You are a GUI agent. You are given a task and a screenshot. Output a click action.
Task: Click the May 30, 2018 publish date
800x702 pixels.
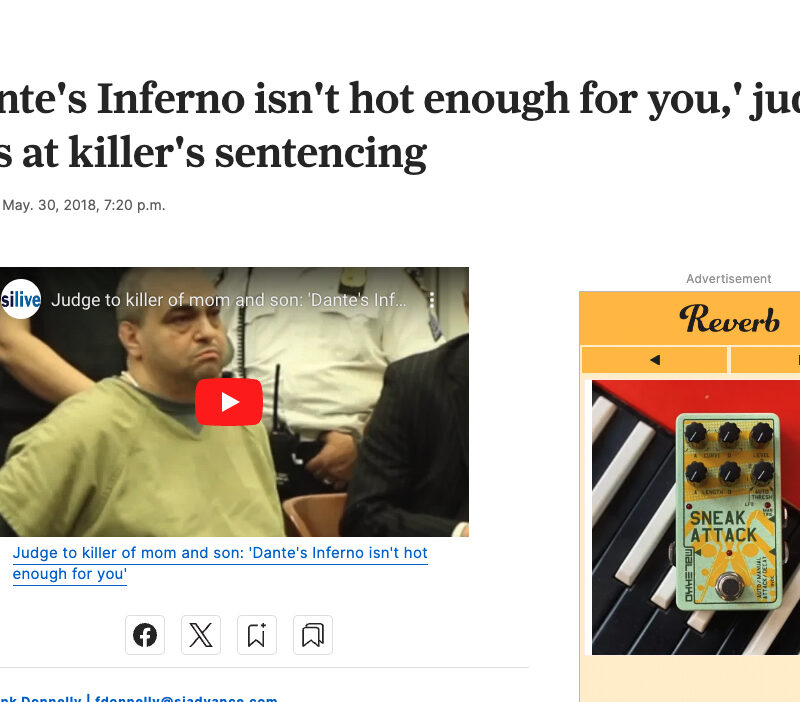tap(84, 205)
